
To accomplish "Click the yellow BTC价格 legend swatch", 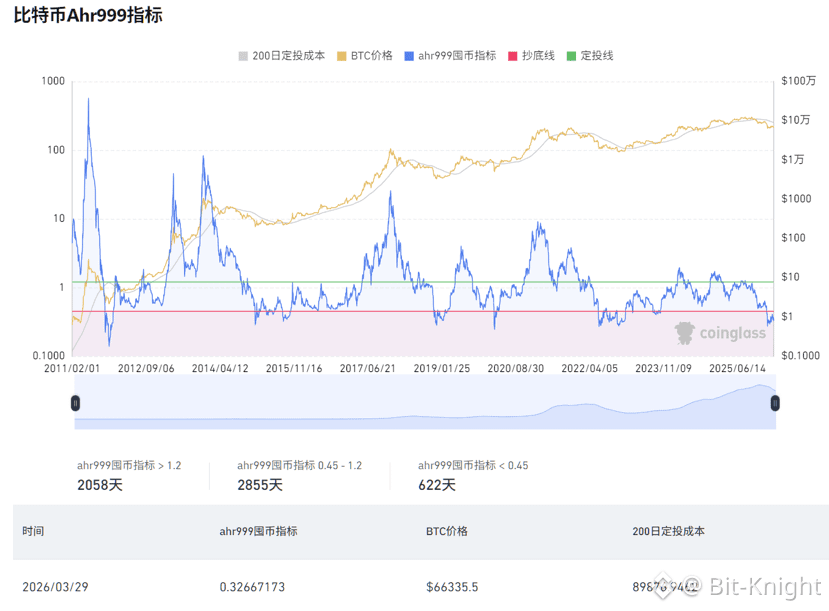I will tap(342, 56).
